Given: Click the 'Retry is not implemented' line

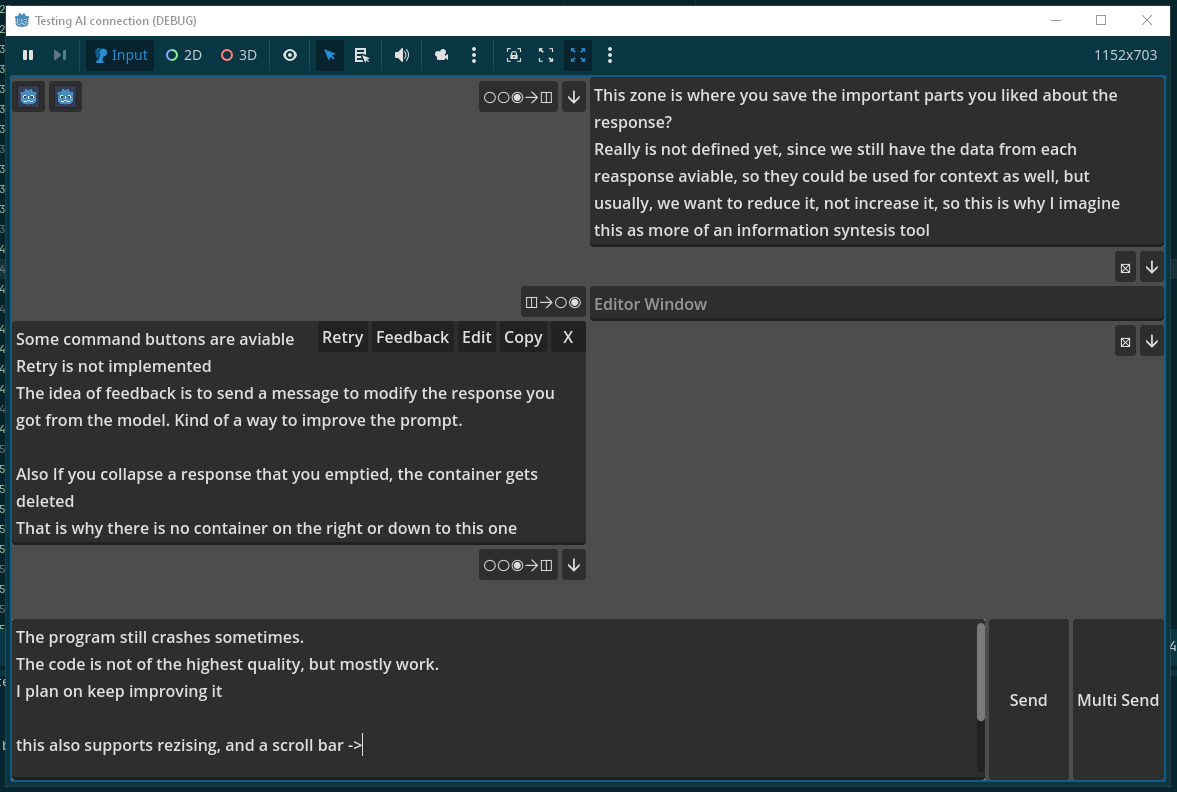Looking at the screenshot, I should point(113,366).
